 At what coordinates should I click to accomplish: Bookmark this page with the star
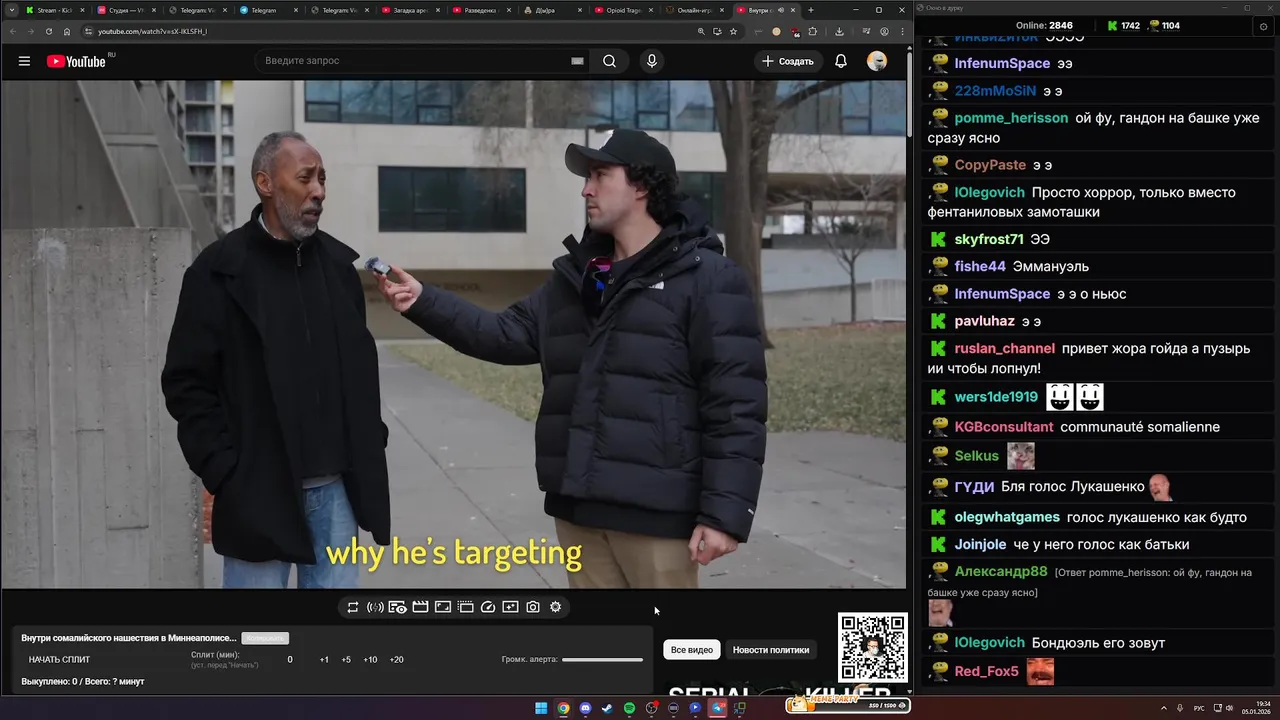click(733, 31)
